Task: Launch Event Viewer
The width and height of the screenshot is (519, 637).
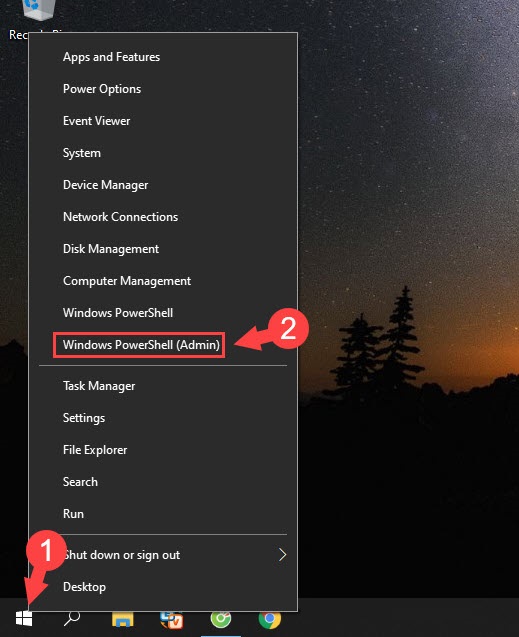Action: coord(163,121)
